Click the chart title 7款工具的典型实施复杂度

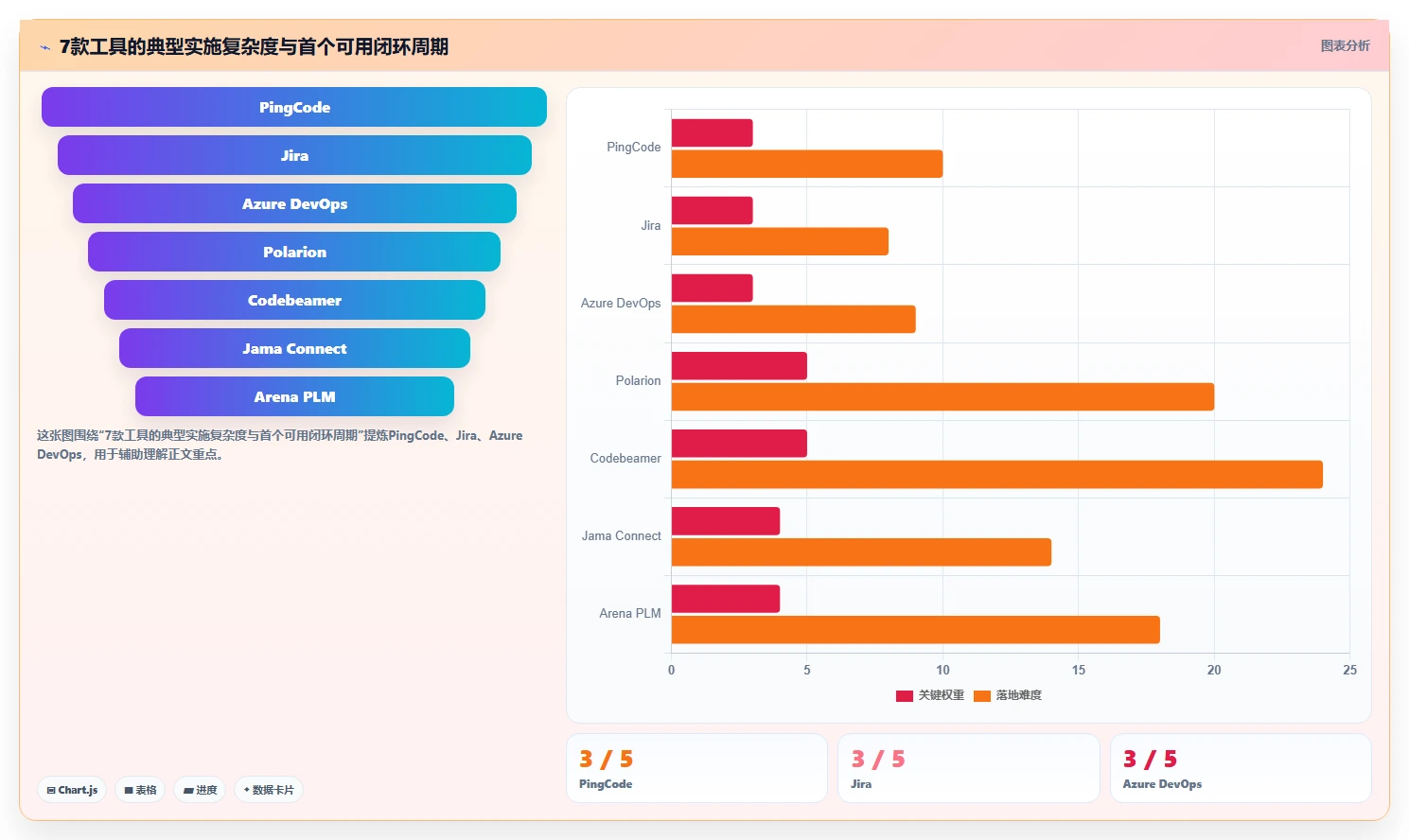point(254,46)
